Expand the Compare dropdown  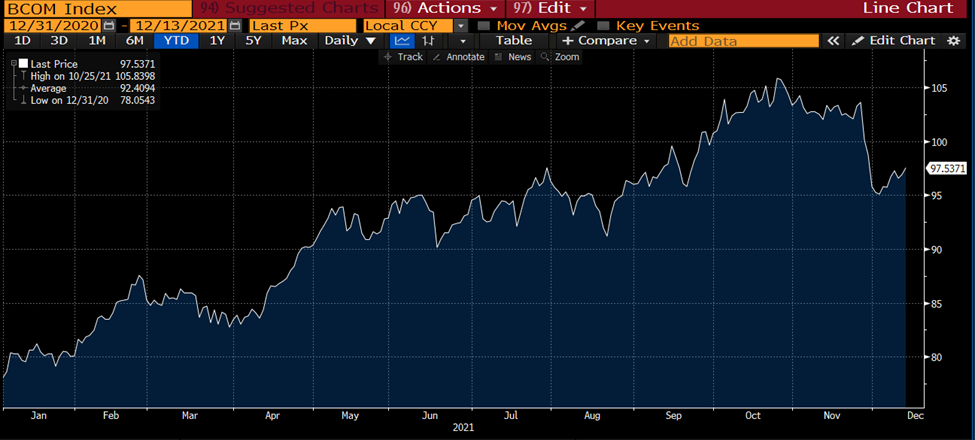606,41
